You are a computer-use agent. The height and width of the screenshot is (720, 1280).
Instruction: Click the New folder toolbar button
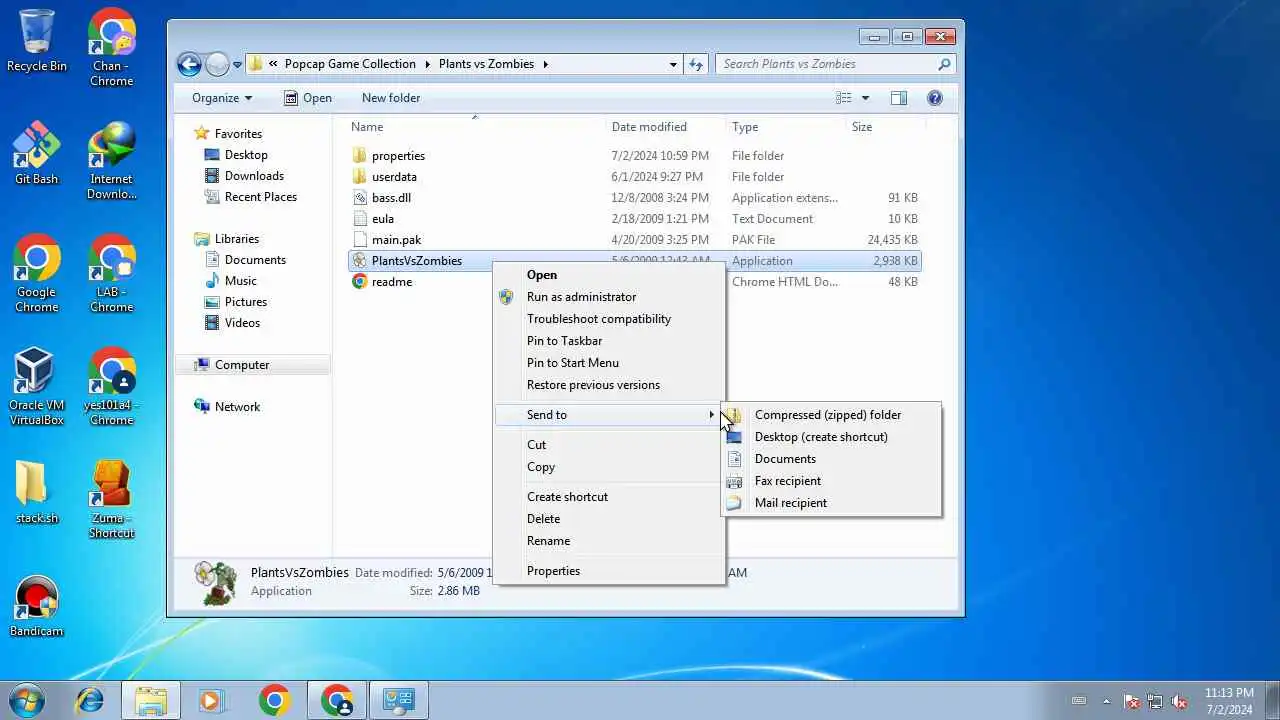pos(391,98)
